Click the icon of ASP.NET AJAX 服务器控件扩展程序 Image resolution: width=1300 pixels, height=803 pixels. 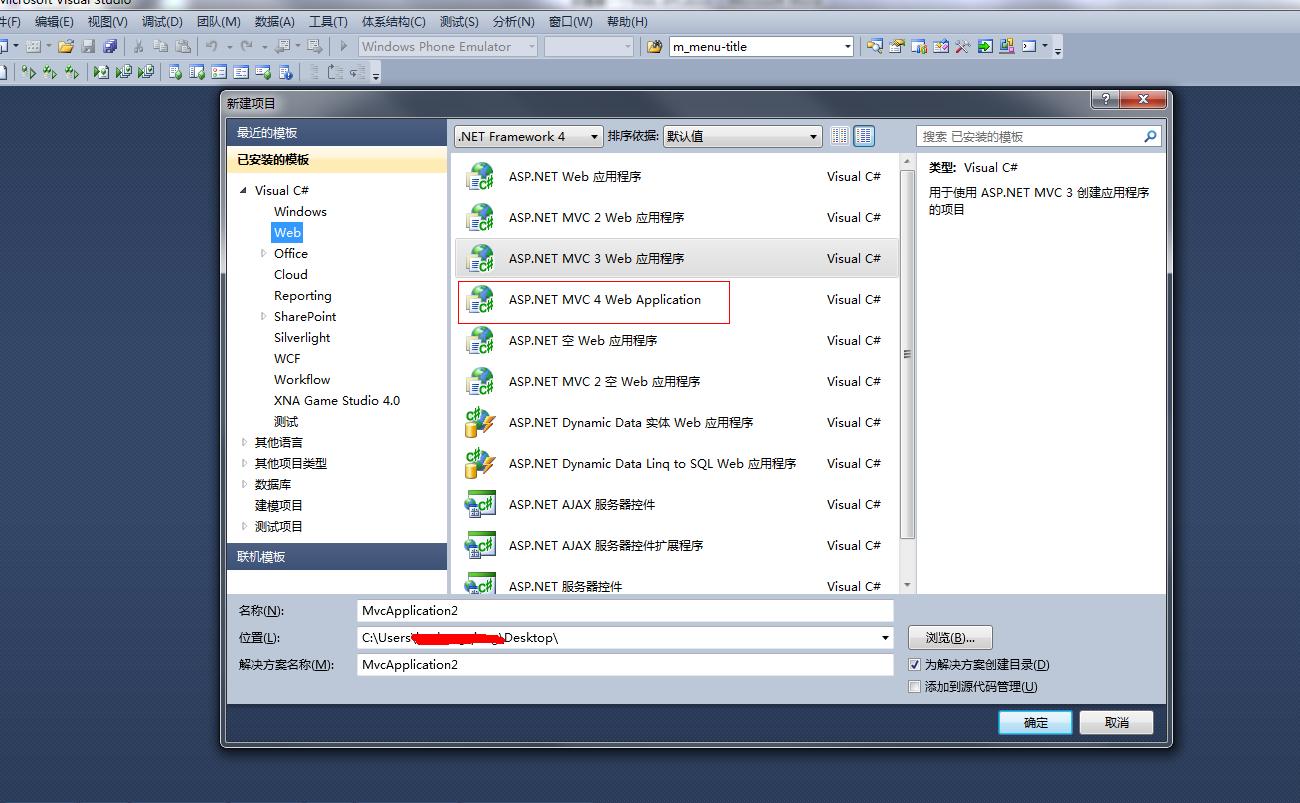[480, 546]
